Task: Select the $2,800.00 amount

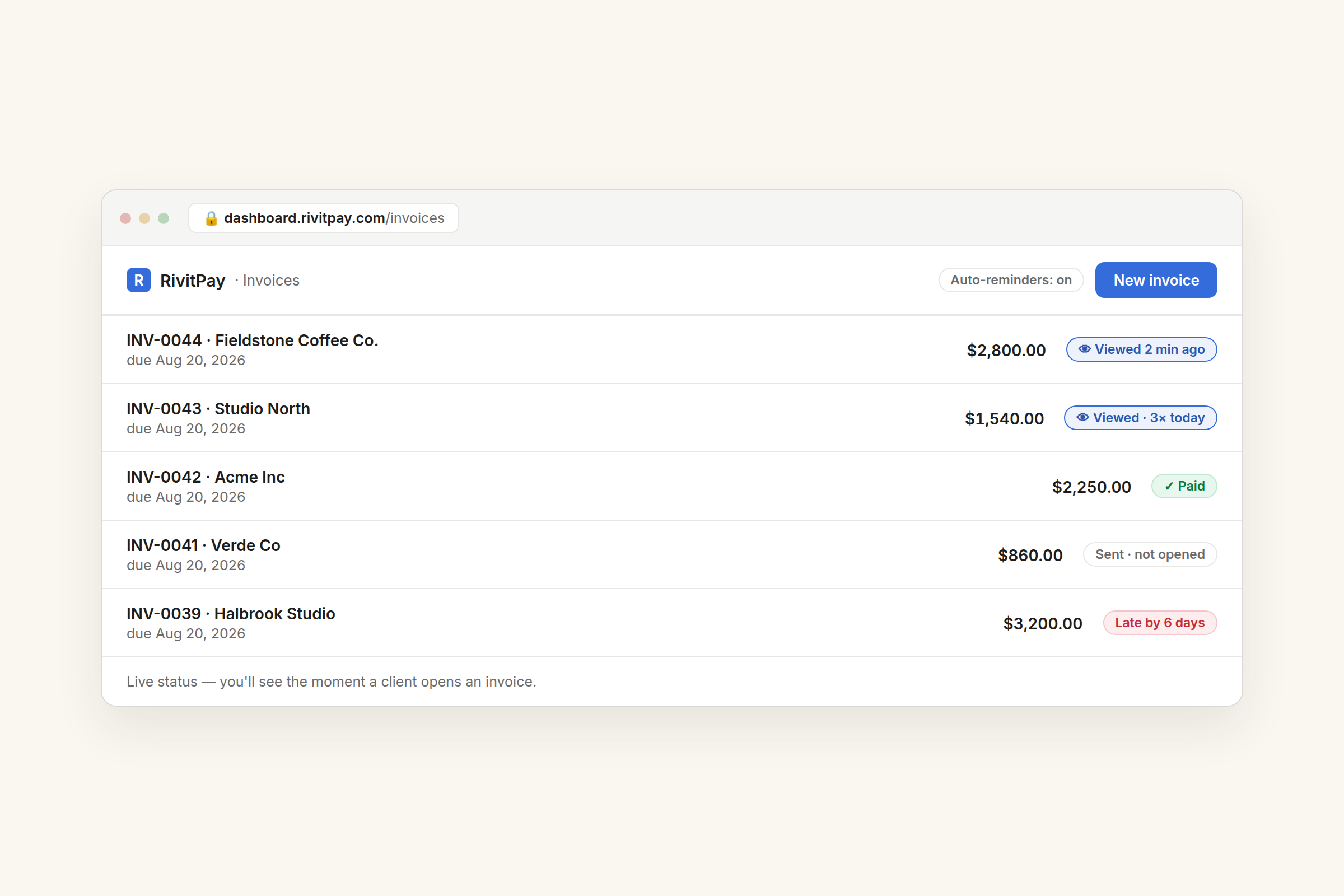Action: pos(1006,351)
